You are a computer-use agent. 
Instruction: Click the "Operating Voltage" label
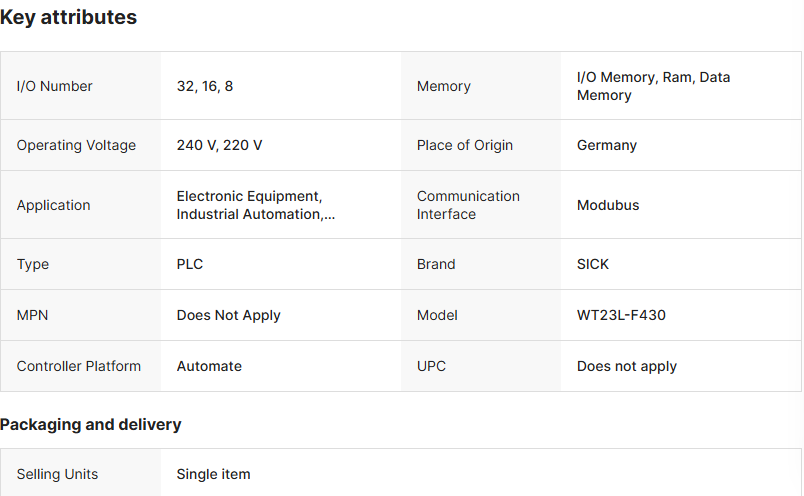[76, 145]
